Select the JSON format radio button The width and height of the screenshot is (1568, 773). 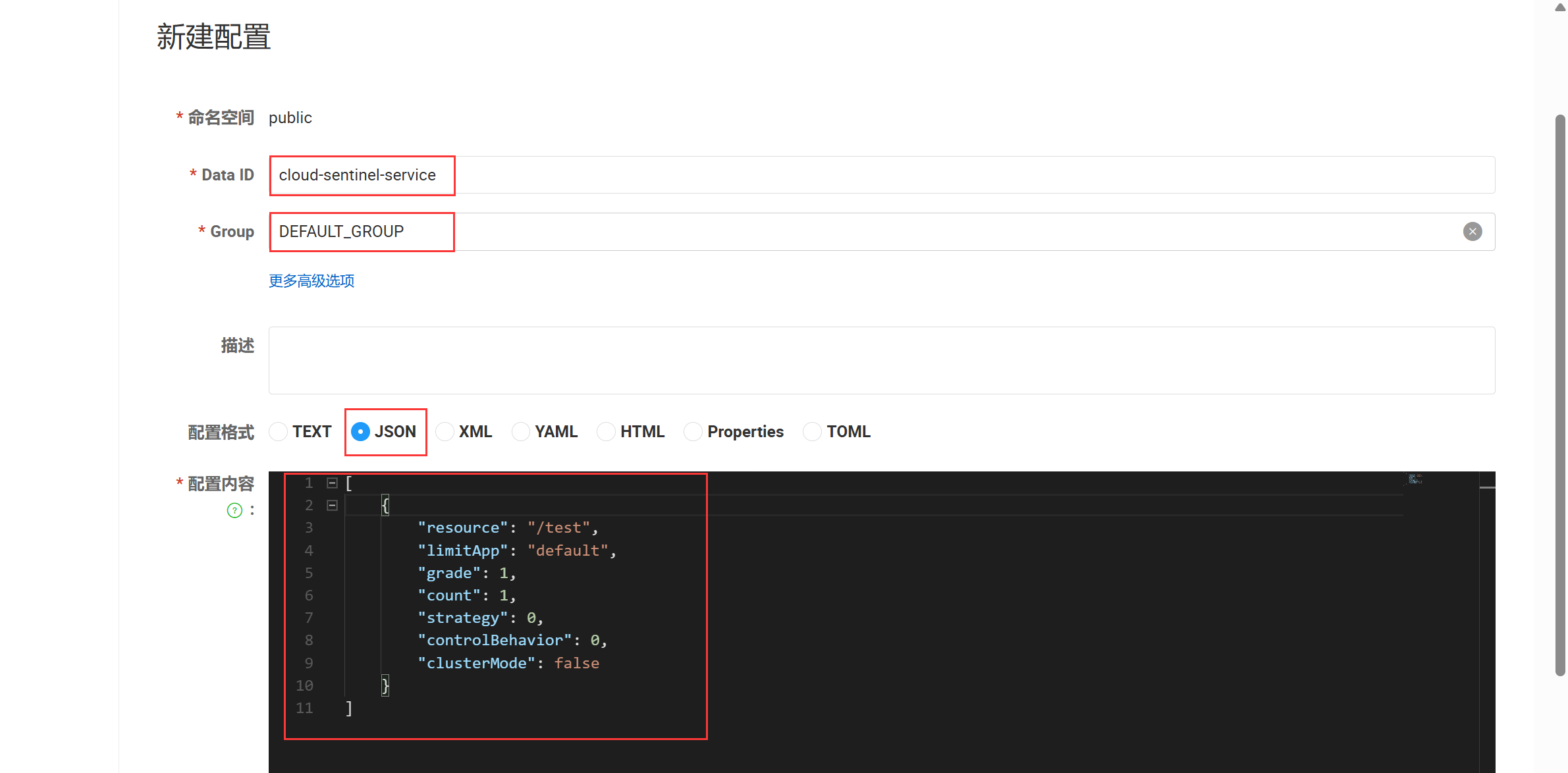(x=360, y=432)
